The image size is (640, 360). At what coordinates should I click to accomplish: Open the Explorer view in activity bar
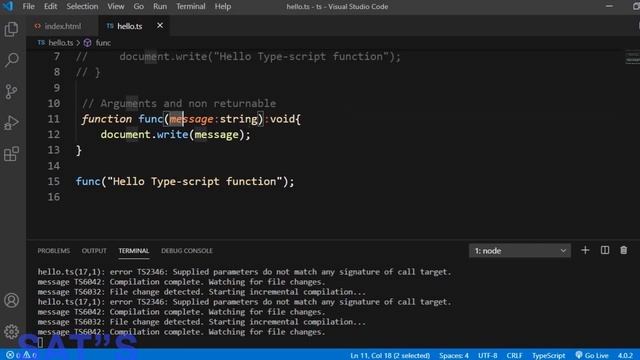(11, 29)
